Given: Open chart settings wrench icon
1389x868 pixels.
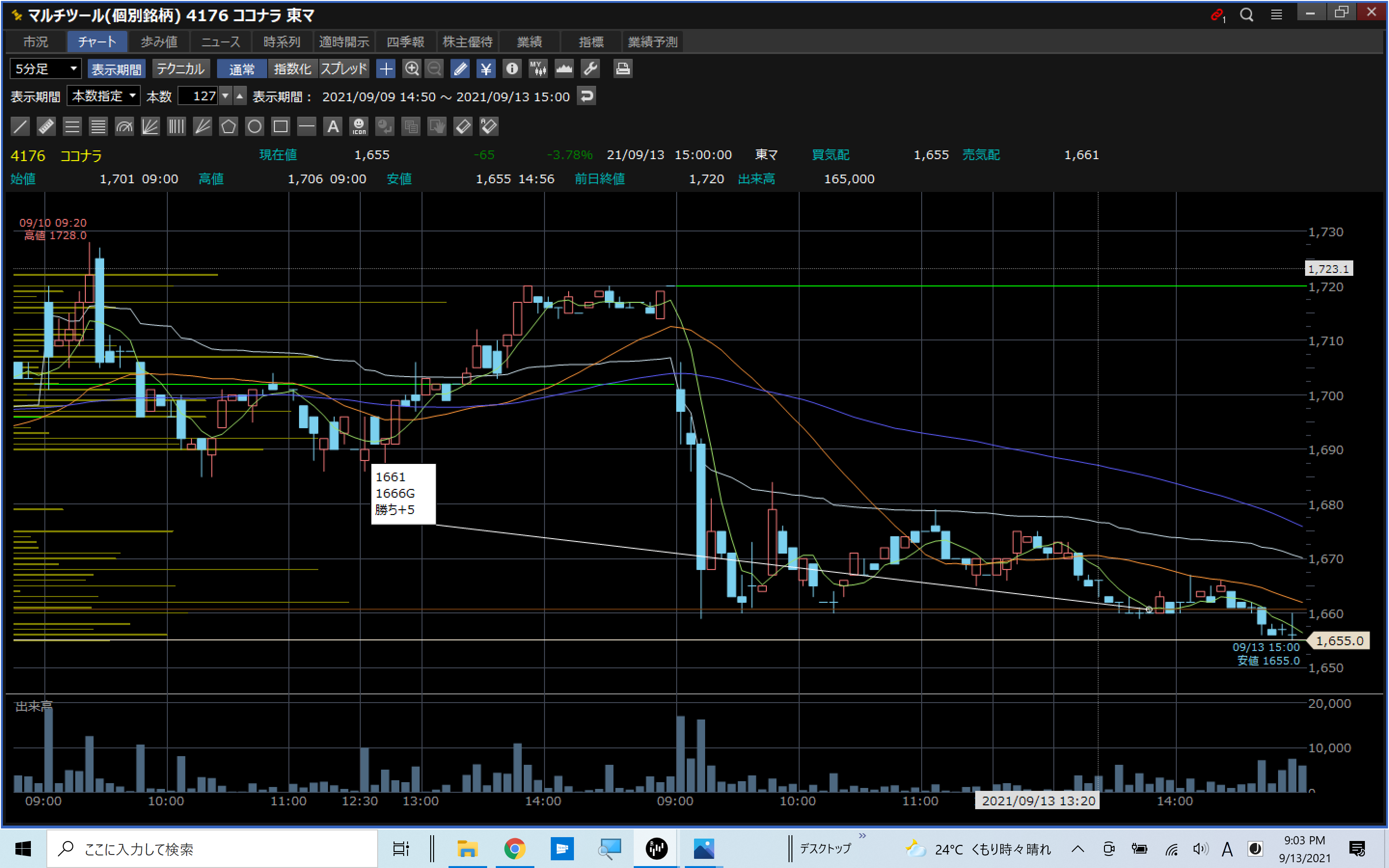Looking at the screenshot, I should (591, 69).
